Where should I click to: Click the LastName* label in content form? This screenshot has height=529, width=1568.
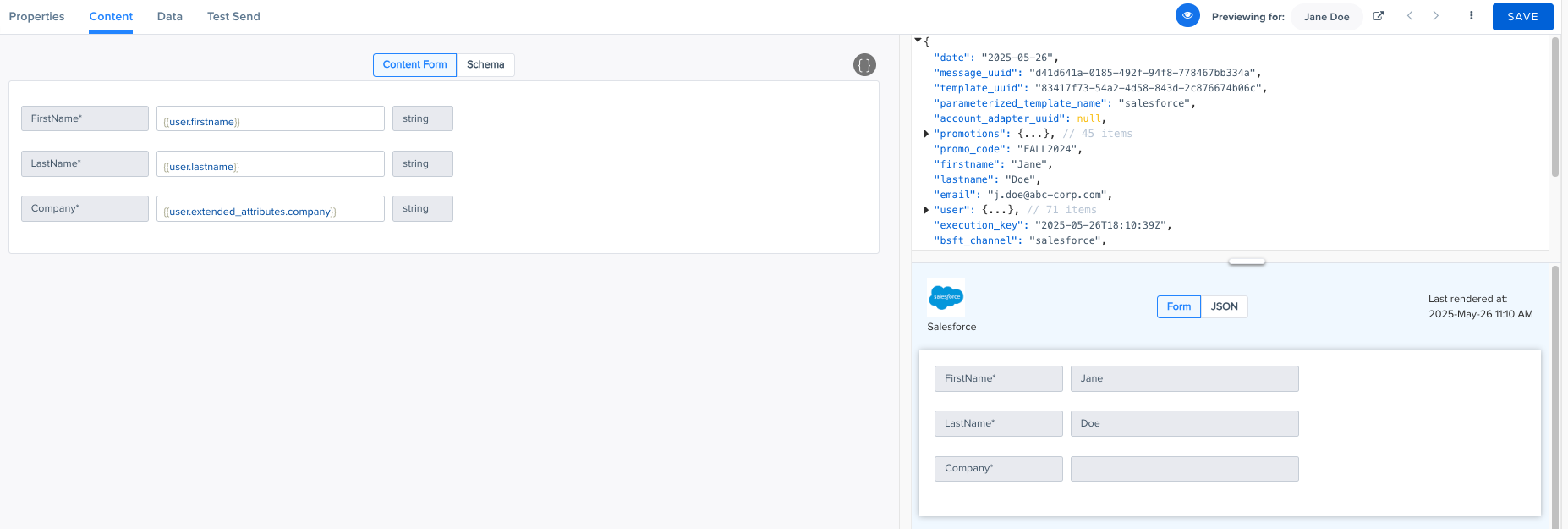pyautogui.click(x=85, y=163)
